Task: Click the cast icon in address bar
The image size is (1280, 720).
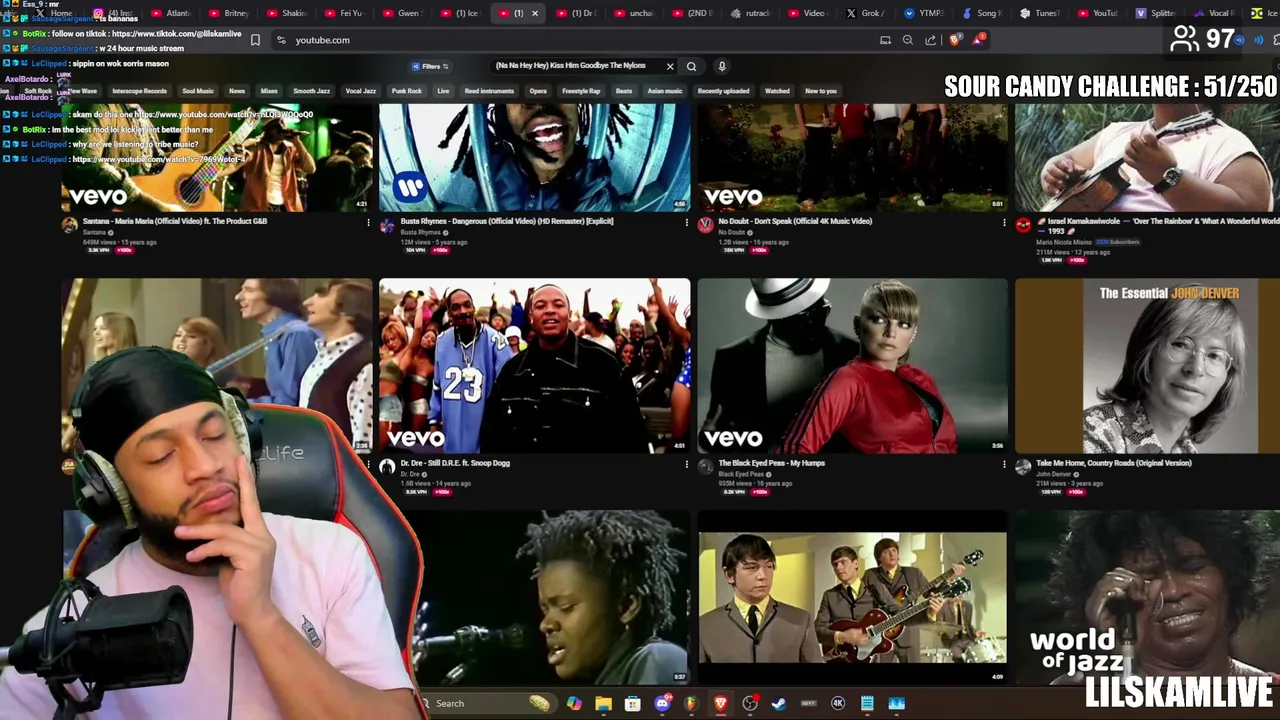Action: (885, 40)
